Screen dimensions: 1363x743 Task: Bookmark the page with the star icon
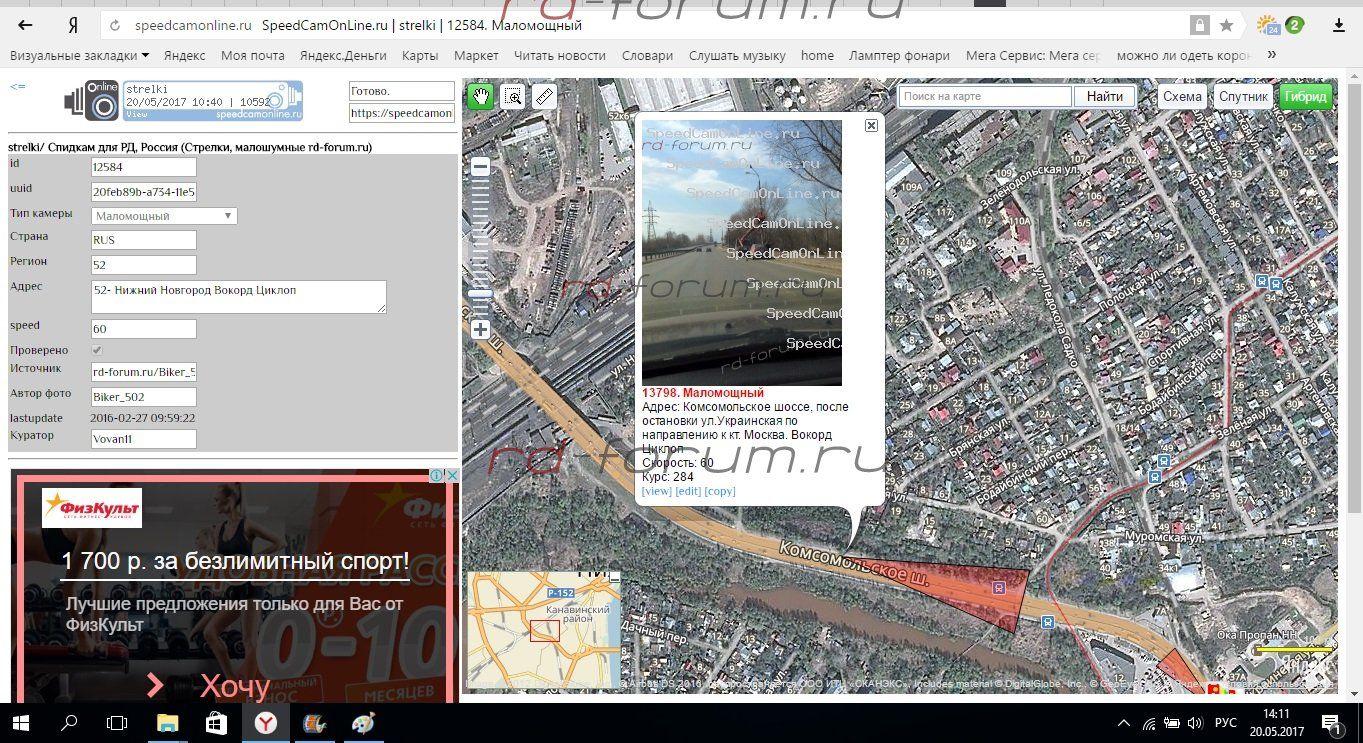coord(1226,25)
